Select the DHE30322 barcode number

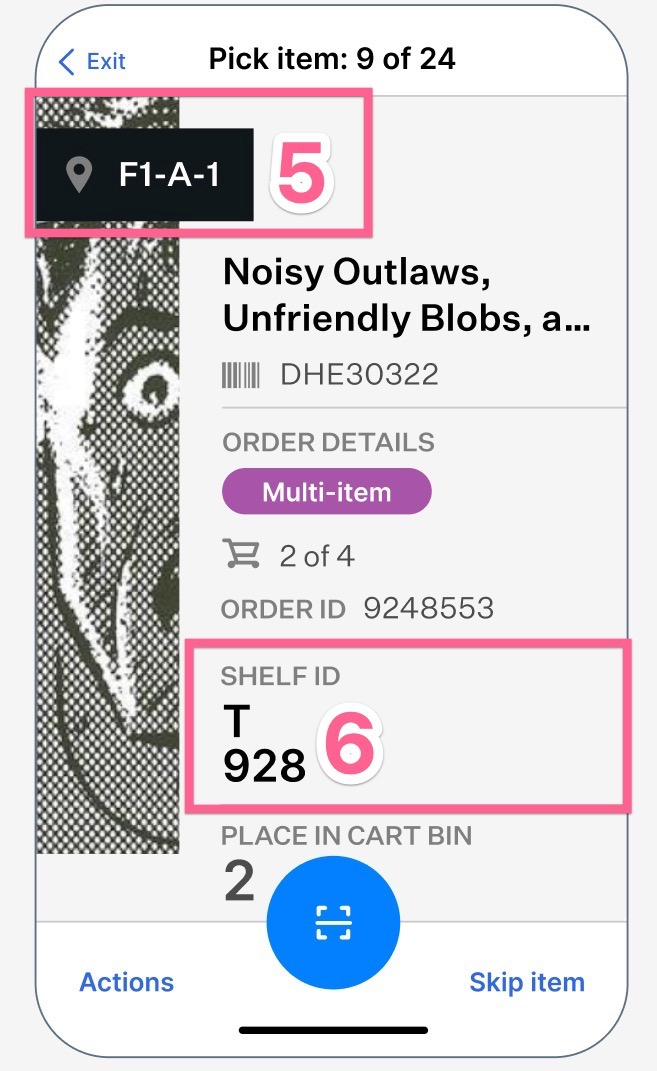359,375
